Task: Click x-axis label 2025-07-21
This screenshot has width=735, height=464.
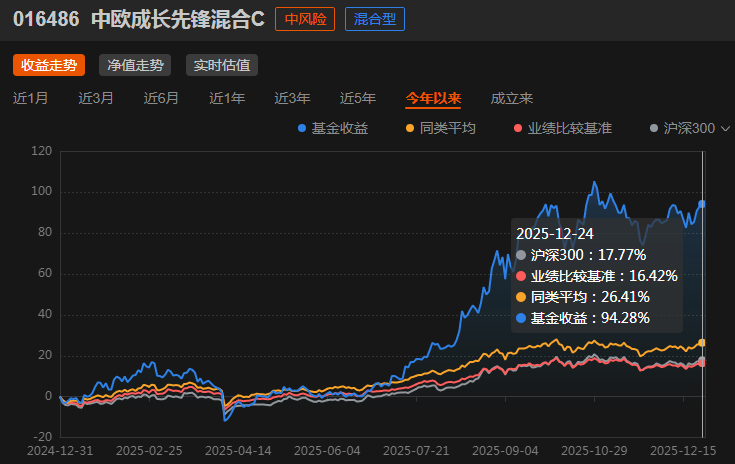Action: 416,451
